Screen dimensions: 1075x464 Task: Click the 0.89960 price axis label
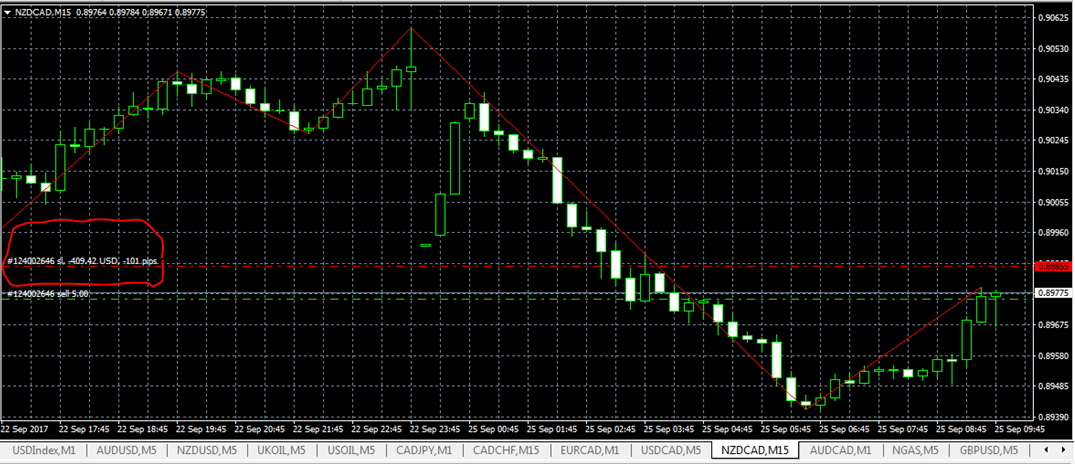[1054, 232]
